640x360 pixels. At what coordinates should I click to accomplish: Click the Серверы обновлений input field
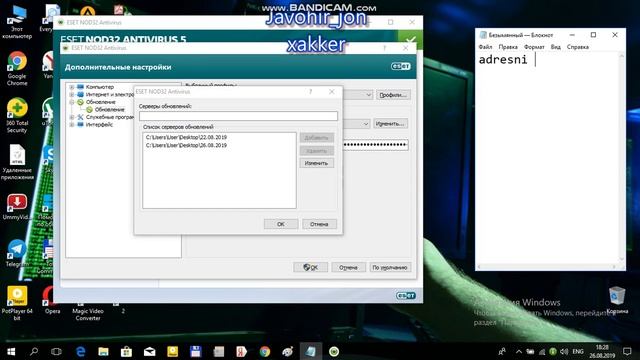tap(238, 116)
